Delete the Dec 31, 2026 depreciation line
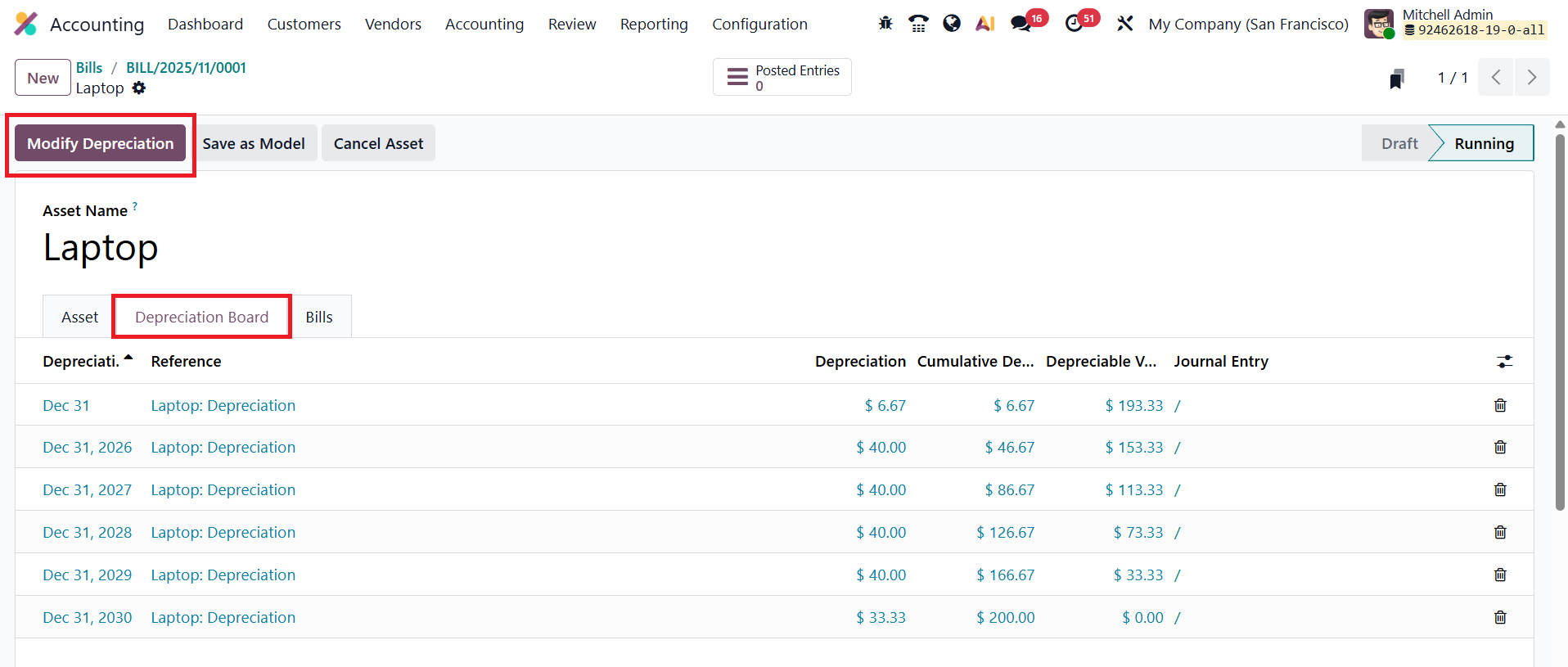This screenshot has width=1568, height=667. (x=1500, y=447)
